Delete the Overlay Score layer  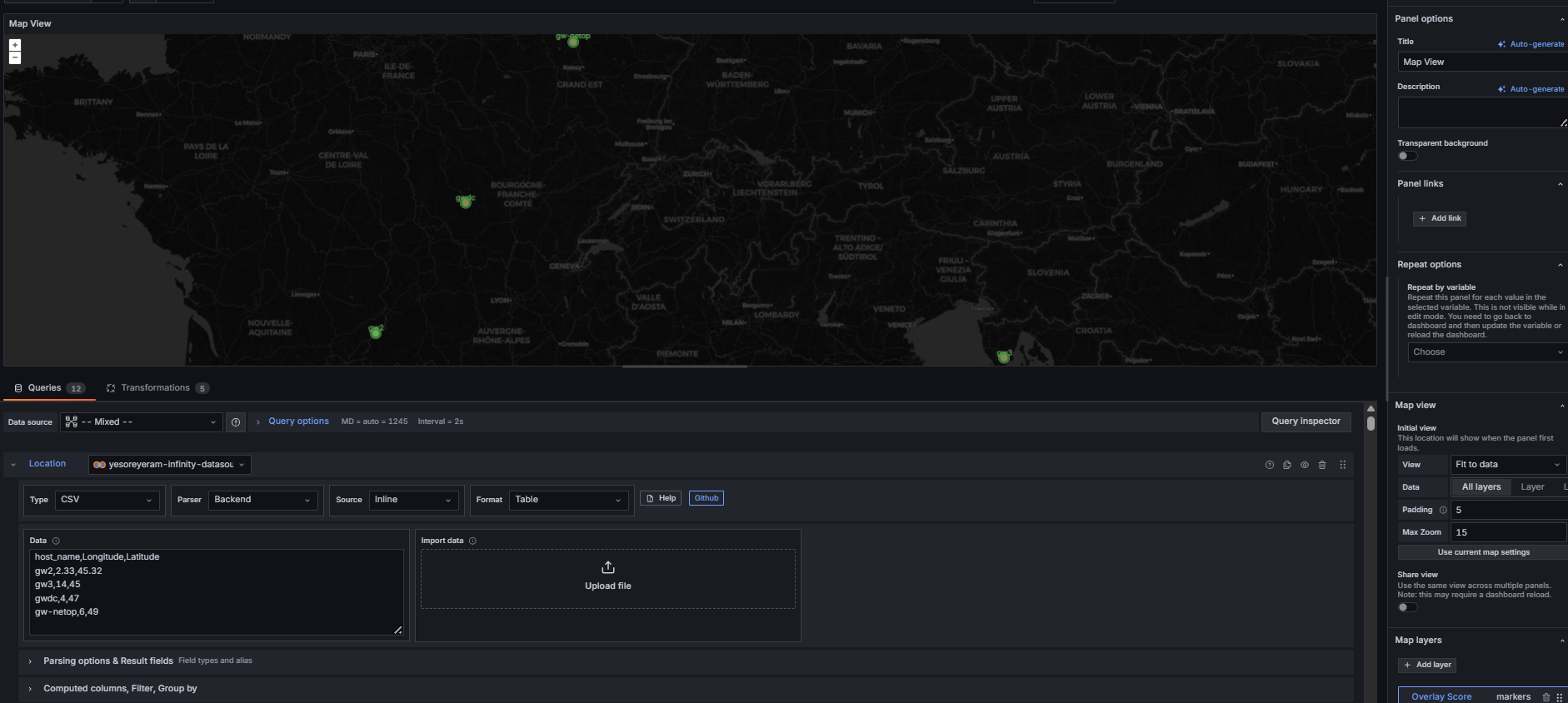[x=1546, y=697]
